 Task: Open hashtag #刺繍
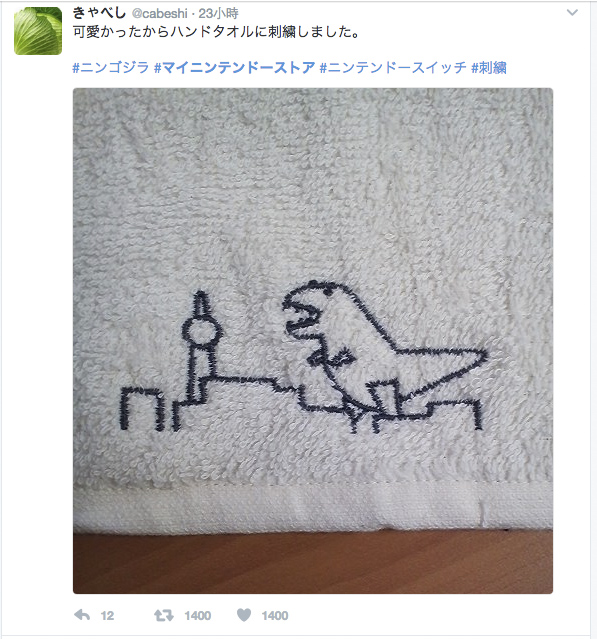coord(489,67)
